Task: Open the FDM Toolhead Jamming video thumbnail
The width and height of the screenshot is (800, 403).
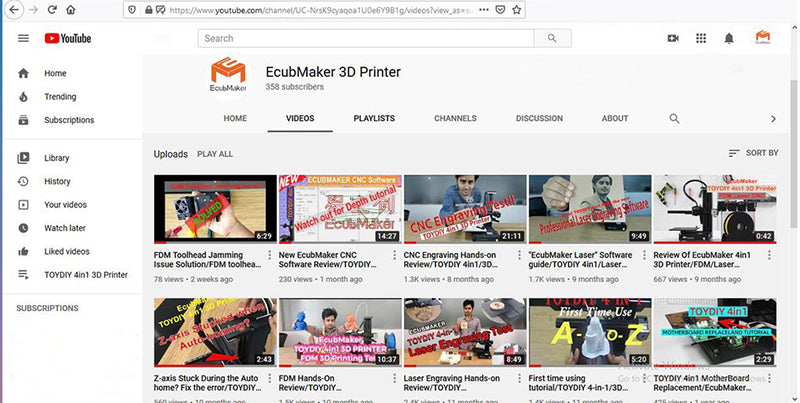Action: (x=215, y=209)
